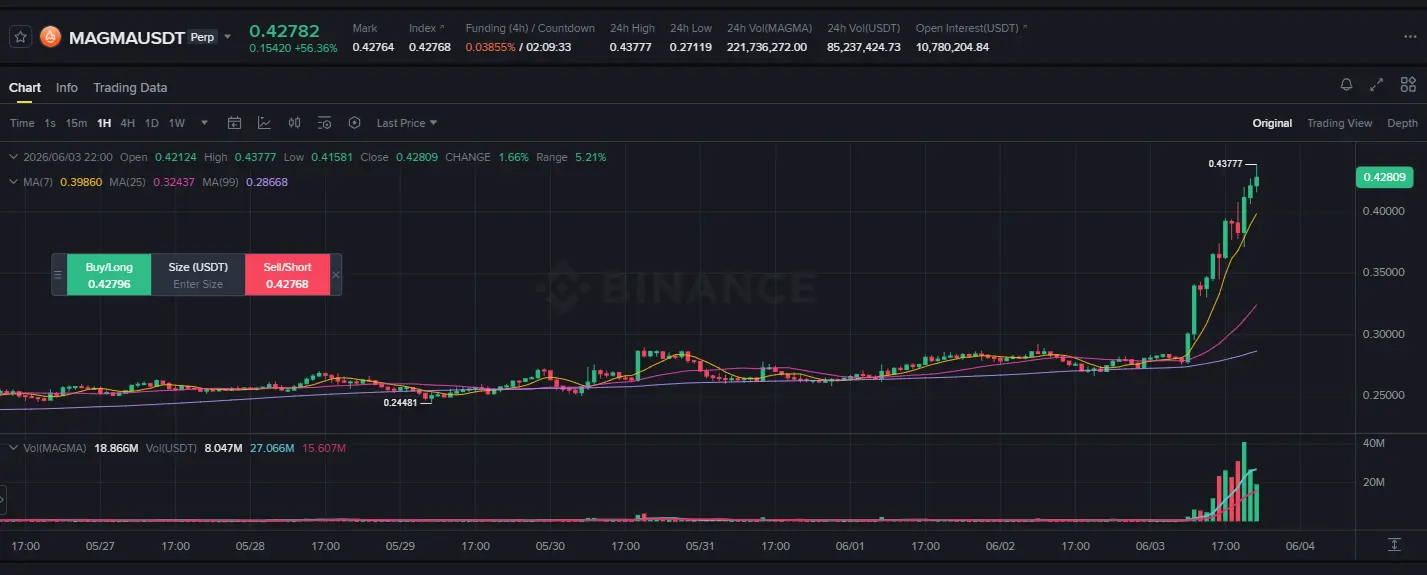Click the orange MAGMA coin logo
This screenshot has height=575, width=1427.
pyautogui.click(x=50, y=37)
